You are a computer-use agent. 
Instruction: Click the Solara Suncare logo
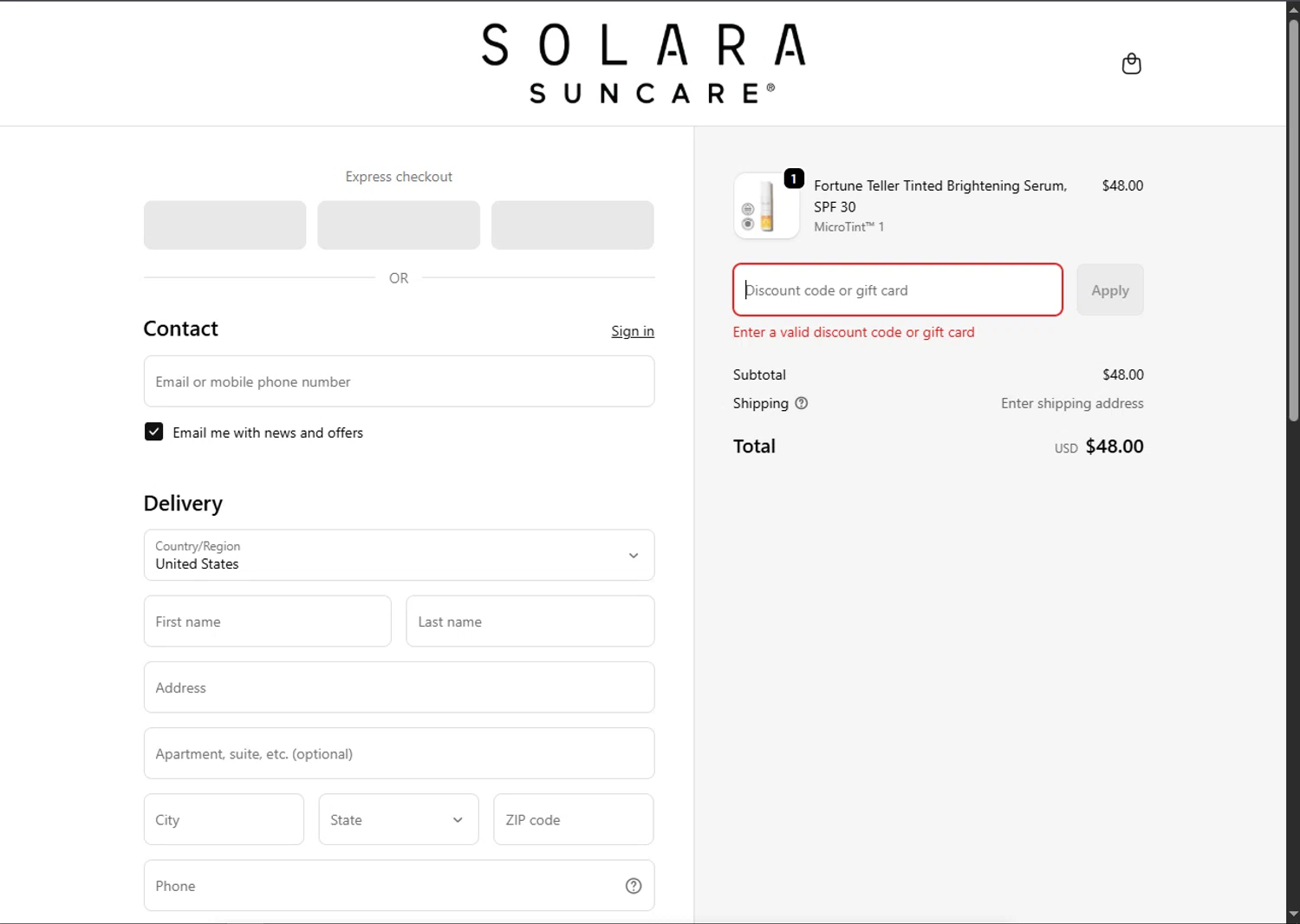click(x=644, y=63)
